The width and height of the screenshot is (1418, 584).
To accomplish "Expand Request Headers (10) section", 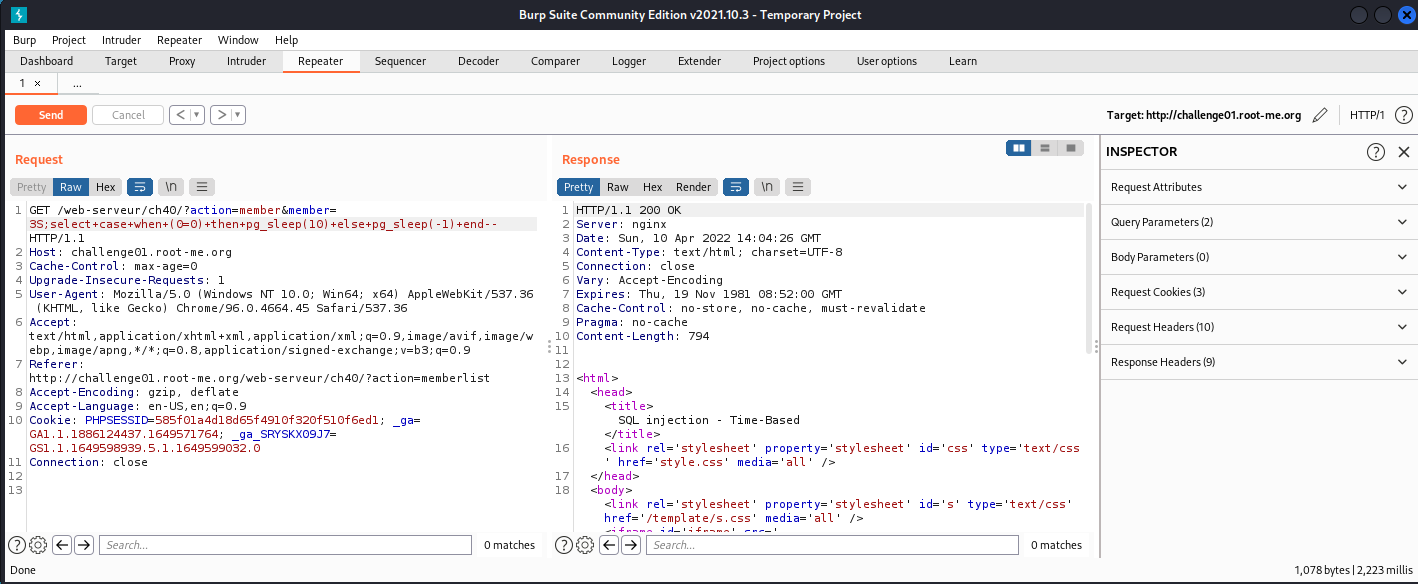I will coord(1258,327).
